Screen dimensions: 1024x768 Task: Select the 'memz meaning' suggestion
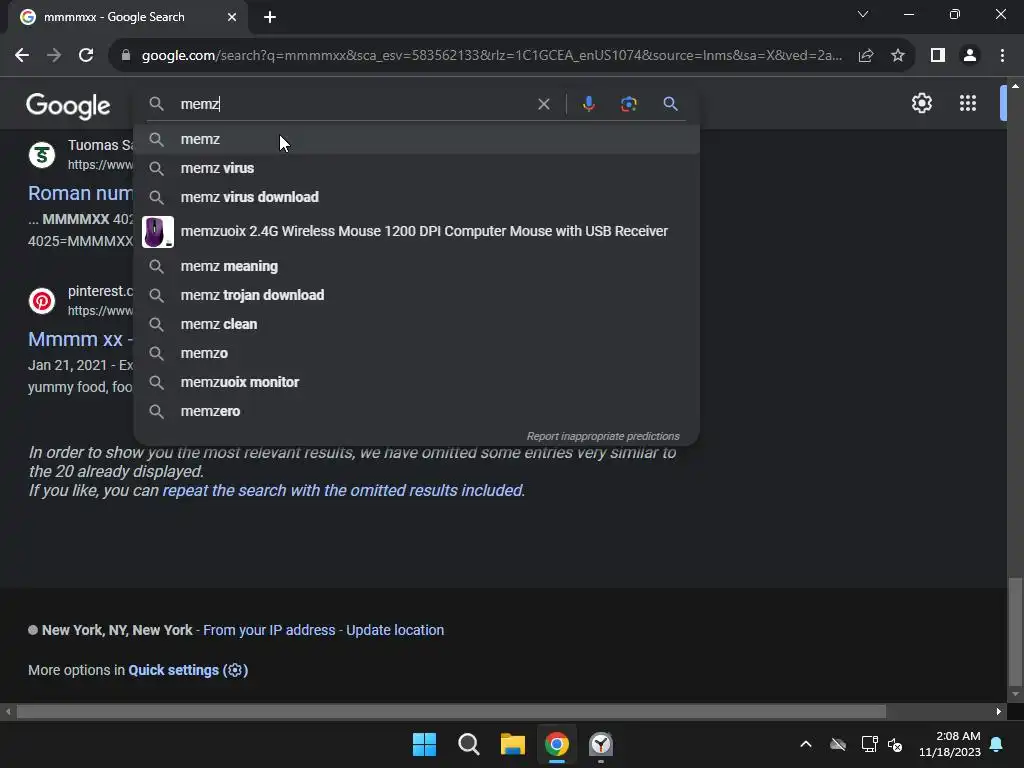pos(417,266)
